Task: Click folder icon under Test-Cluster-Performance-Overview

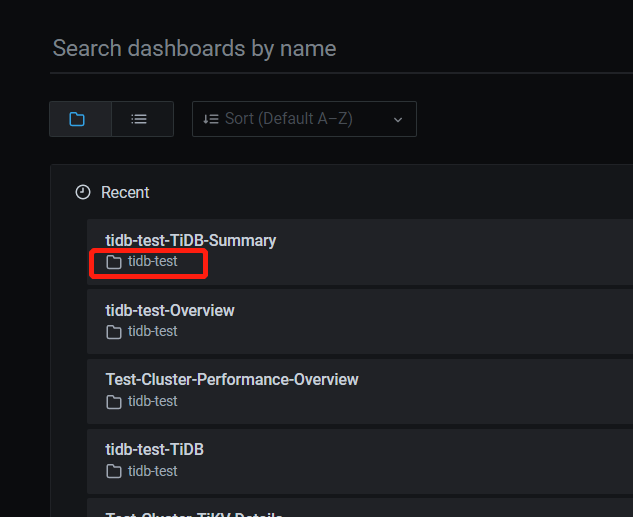Action: 114,402
